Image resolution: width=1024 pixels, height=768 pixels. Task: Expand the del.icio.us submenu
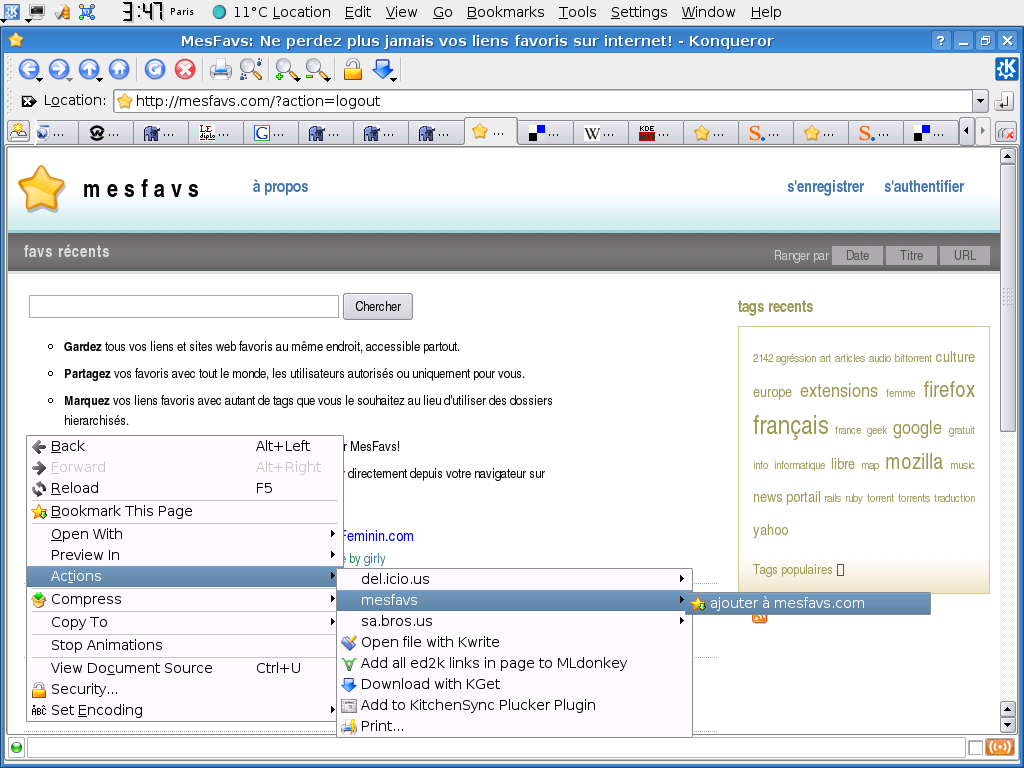click(514, 579)
